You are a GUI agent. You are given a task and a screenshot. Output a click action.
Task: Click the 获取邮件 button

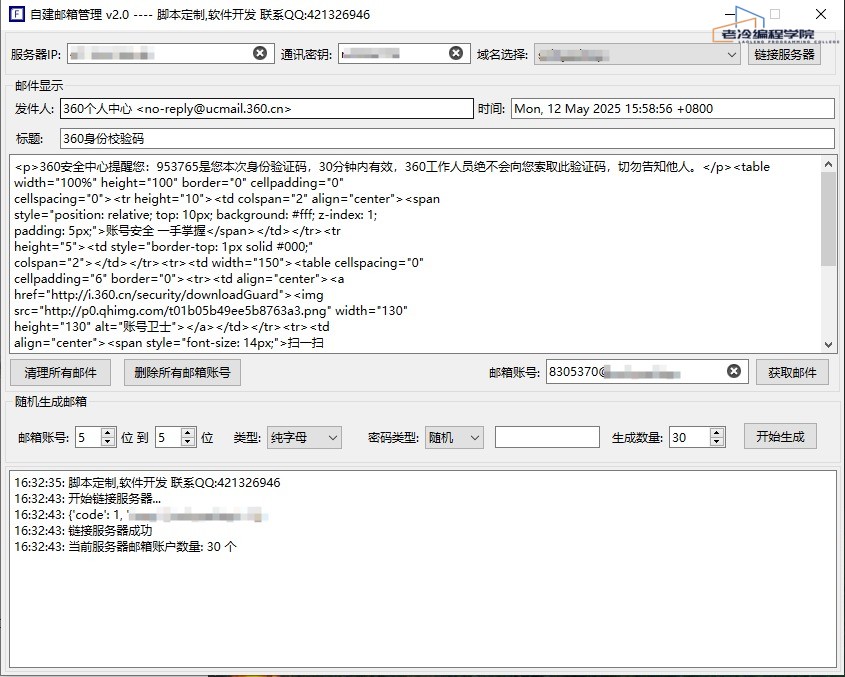click(x=792, y=372)
